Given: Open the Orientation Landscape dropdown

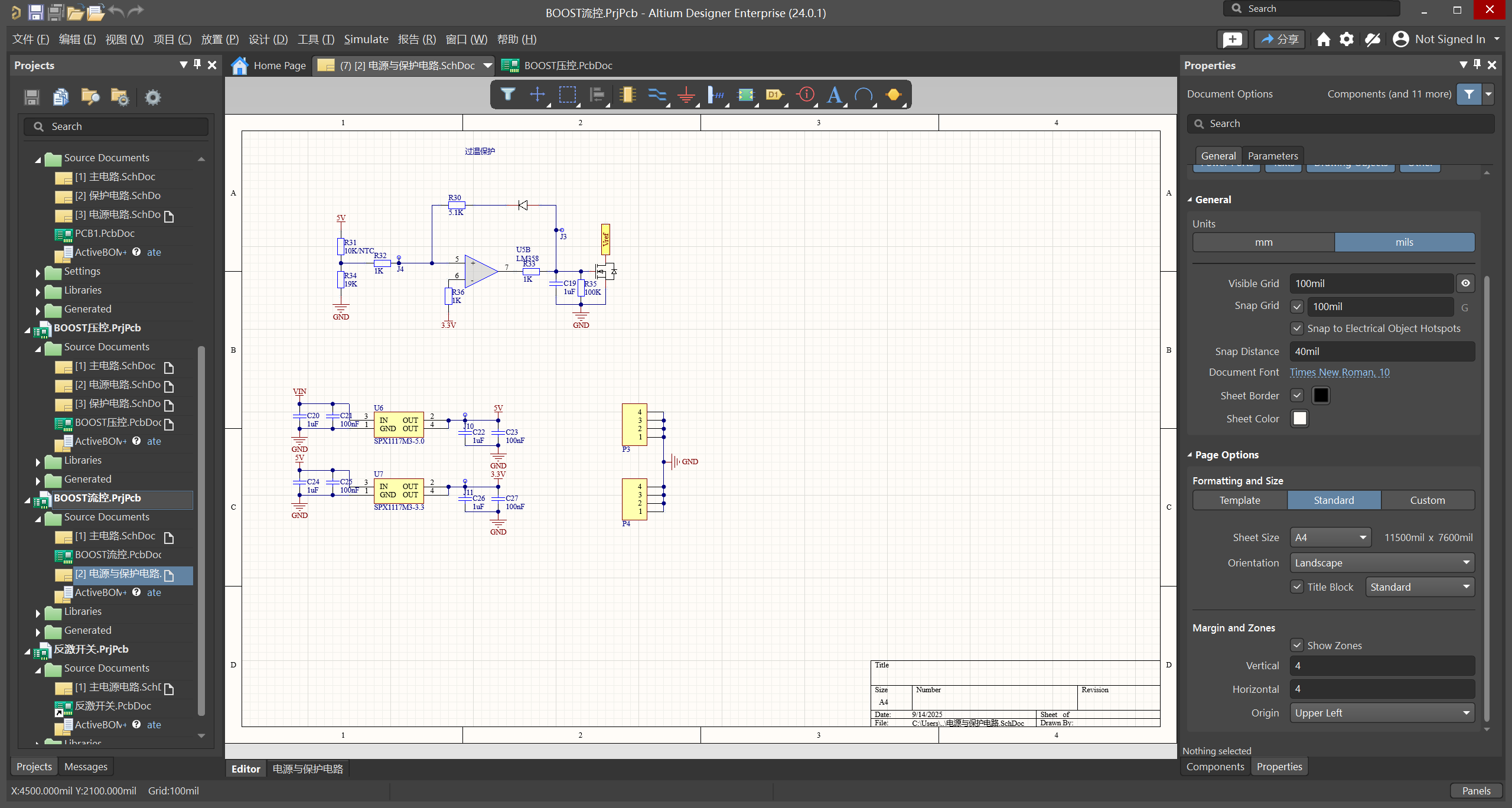Looking at the screenshot, I should (x=1382, y=563).
